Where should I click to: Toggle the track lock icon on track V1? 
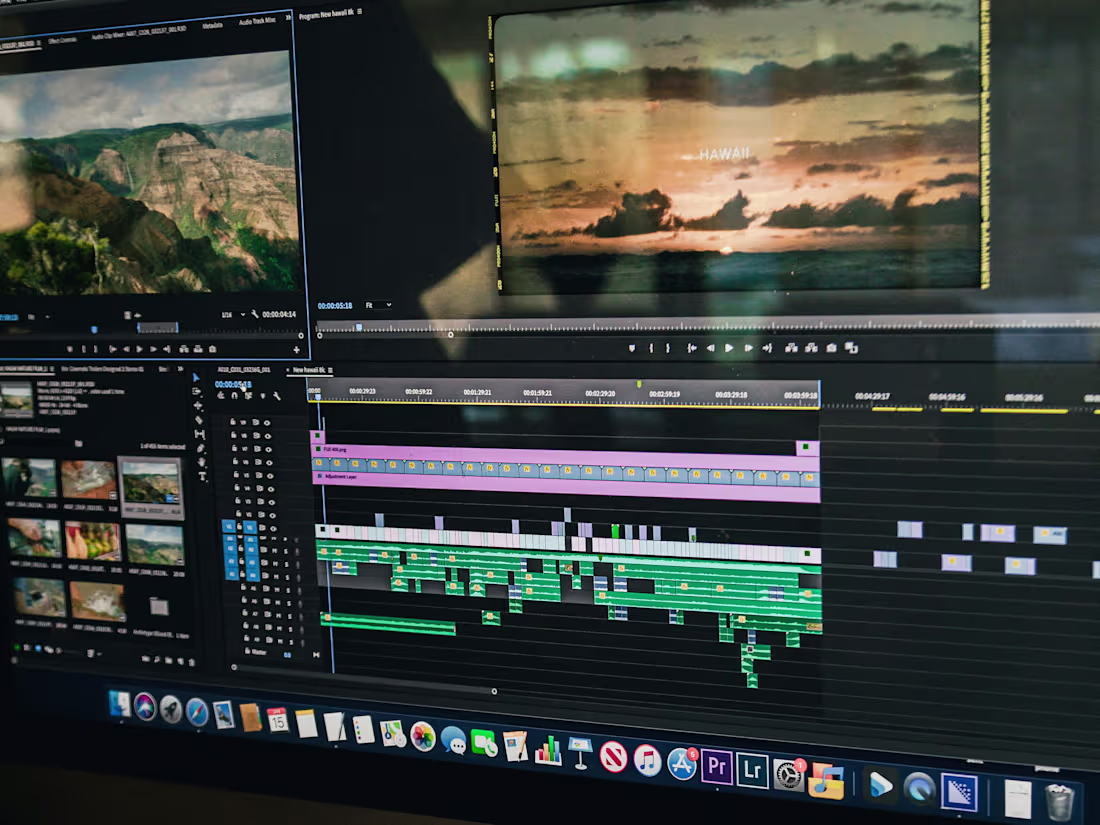[239, 526]
